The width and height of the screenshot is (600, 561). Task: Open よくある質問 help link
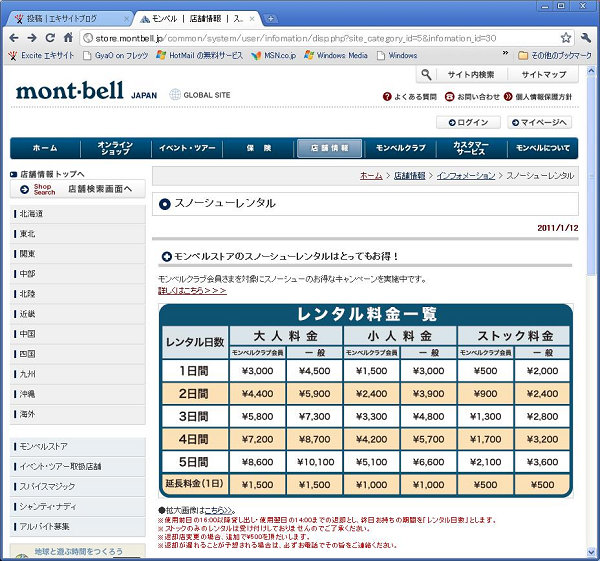click(x=409, y=97)
